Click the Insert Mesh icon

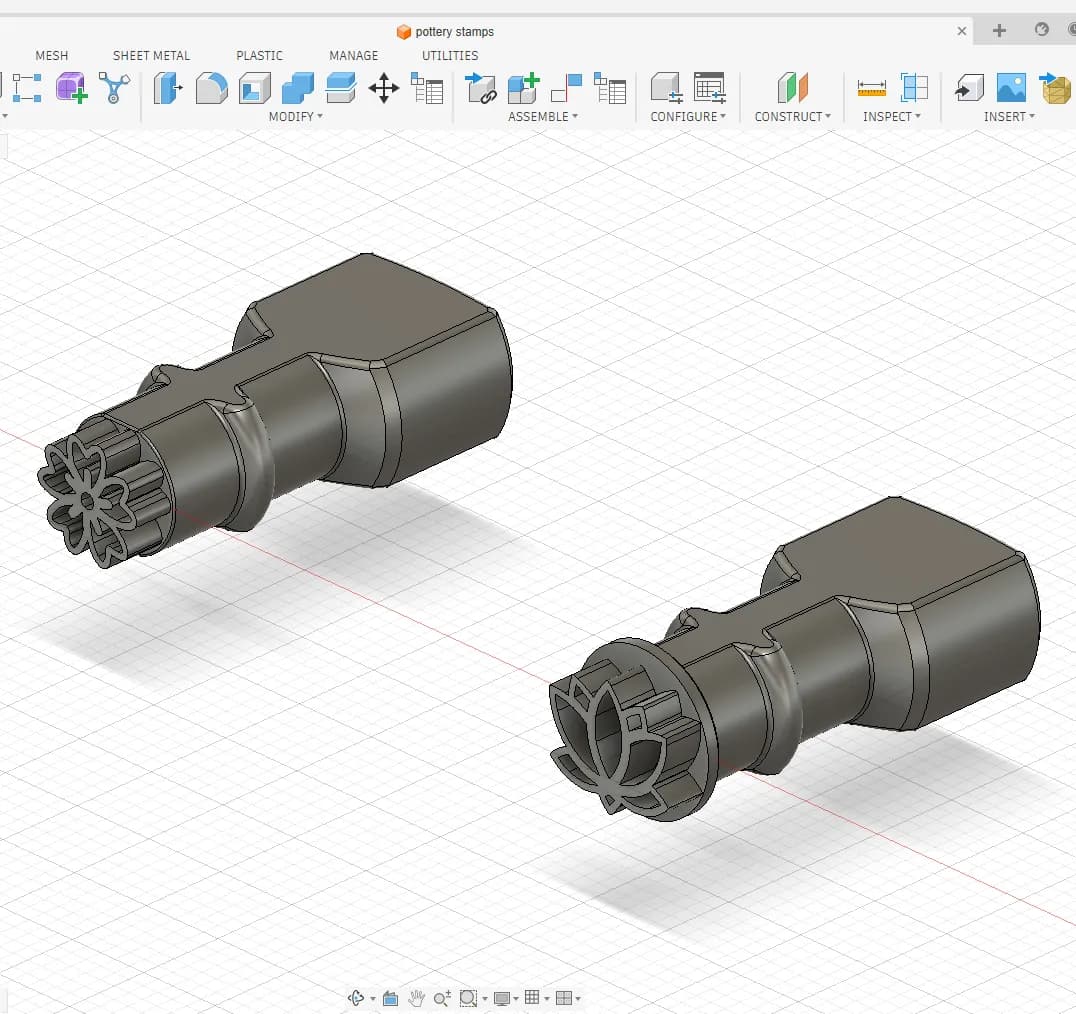pos(1055,88)
